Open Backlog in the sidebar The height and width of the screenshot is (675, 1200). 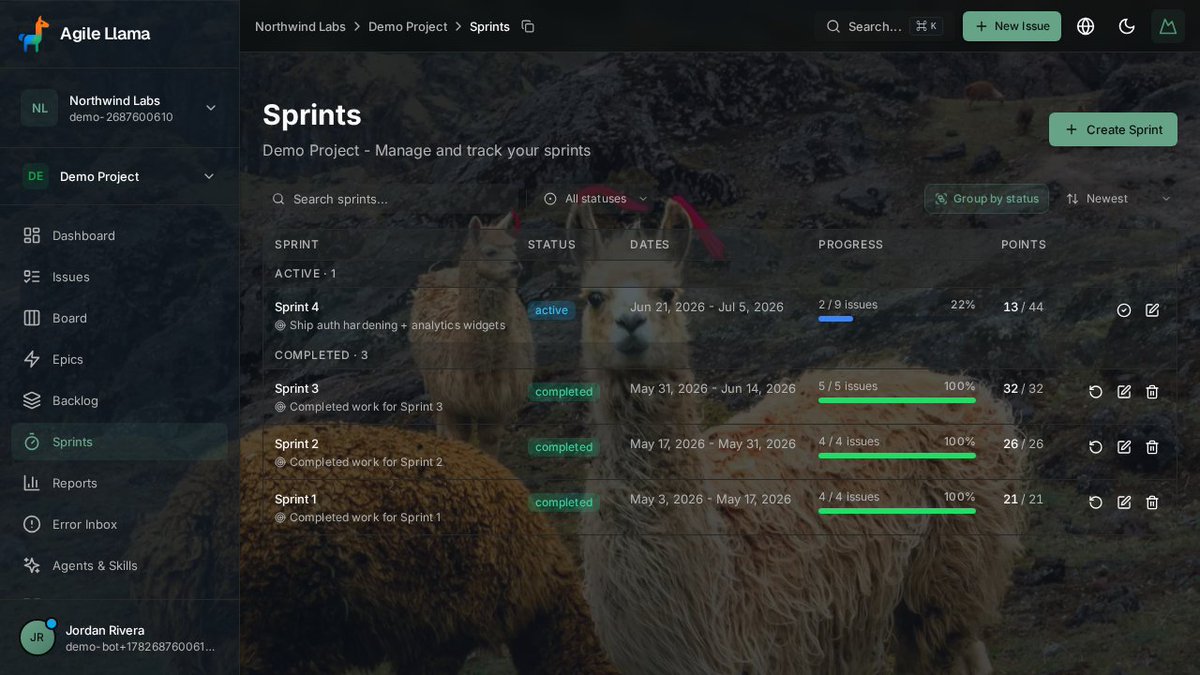[x=119, y=400]
